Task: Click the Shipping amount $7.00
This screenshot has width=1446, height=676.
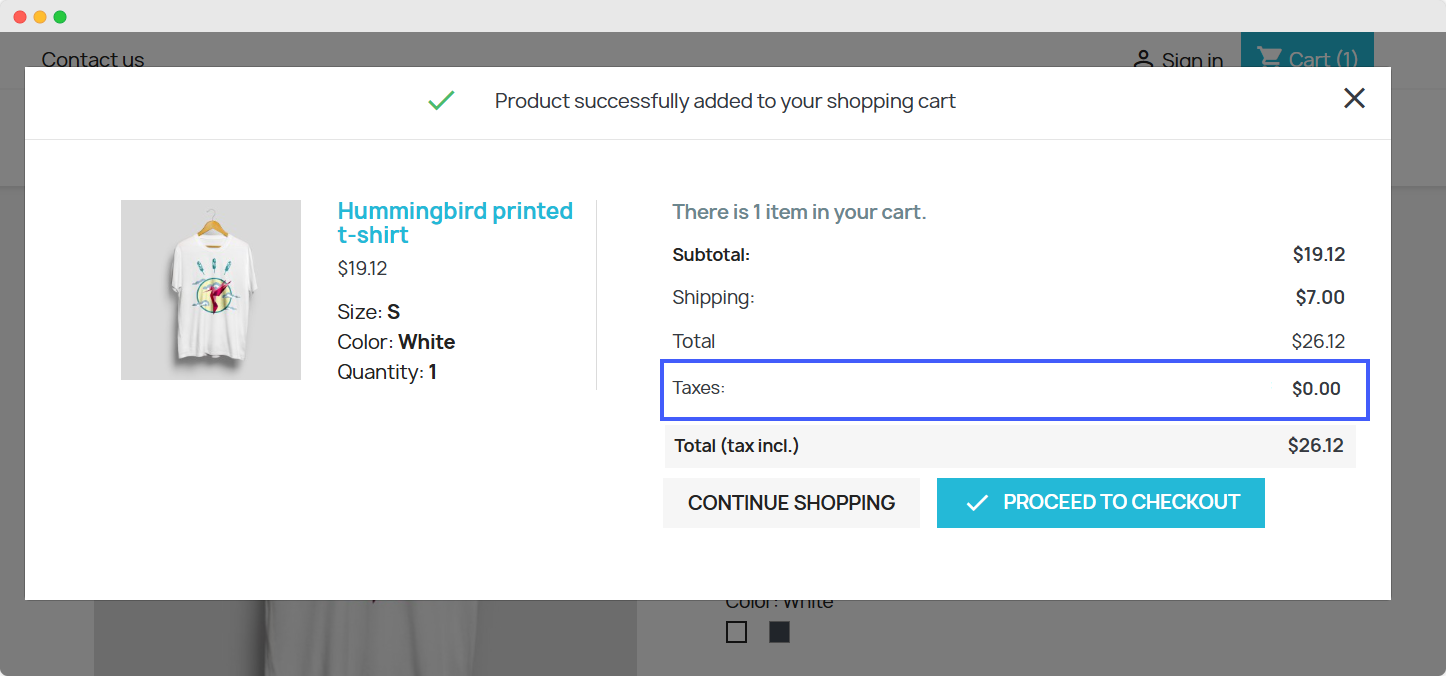Action: 1319,297
